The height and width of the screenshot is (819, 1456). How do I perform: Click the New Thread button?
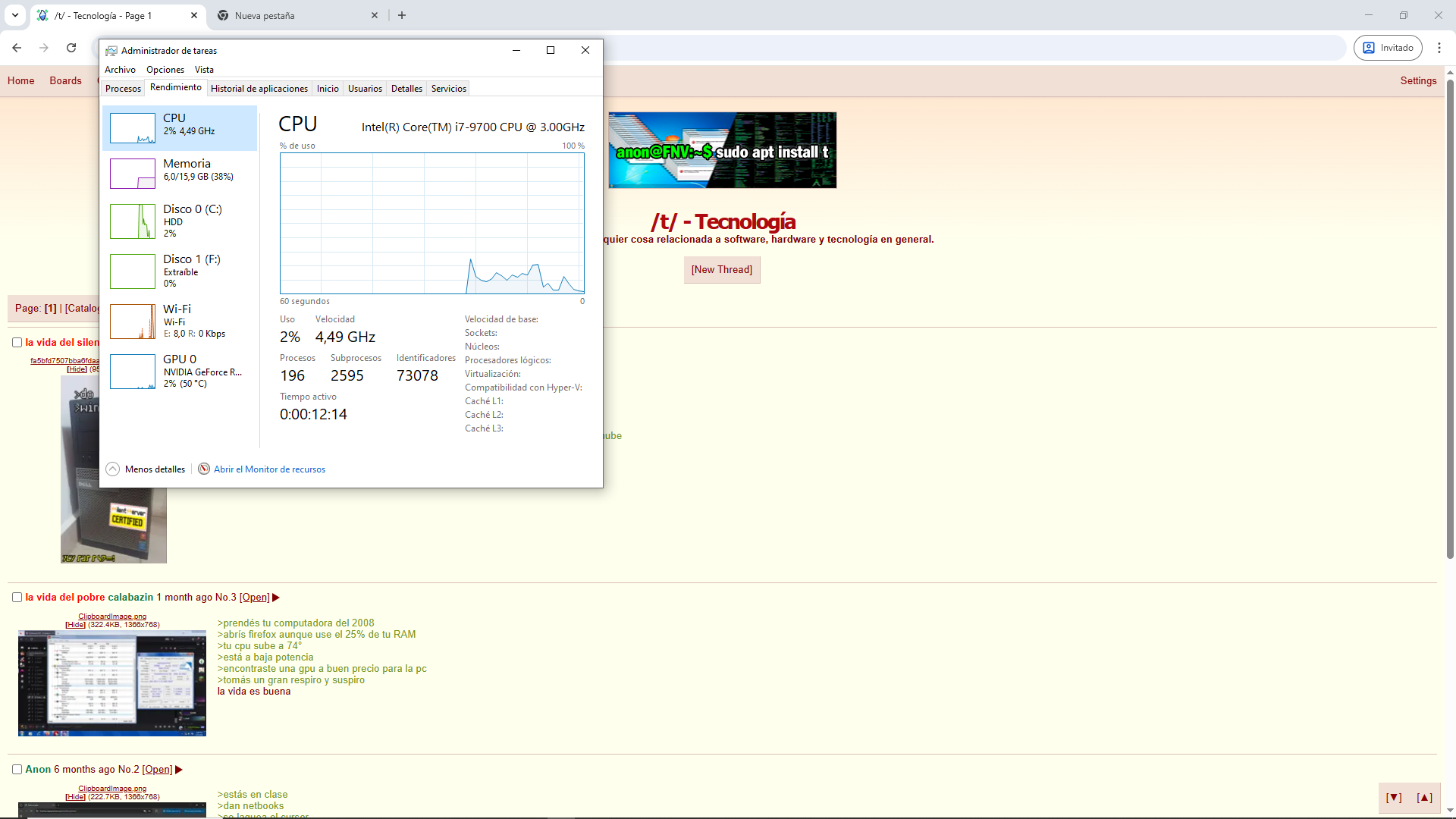(x=722, y=270)
